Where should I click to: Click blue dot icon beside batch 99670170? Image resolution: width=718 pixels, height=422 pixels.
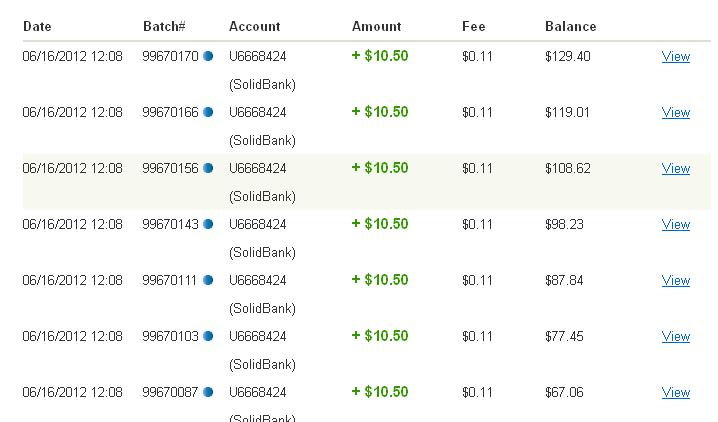pos(208,57)
